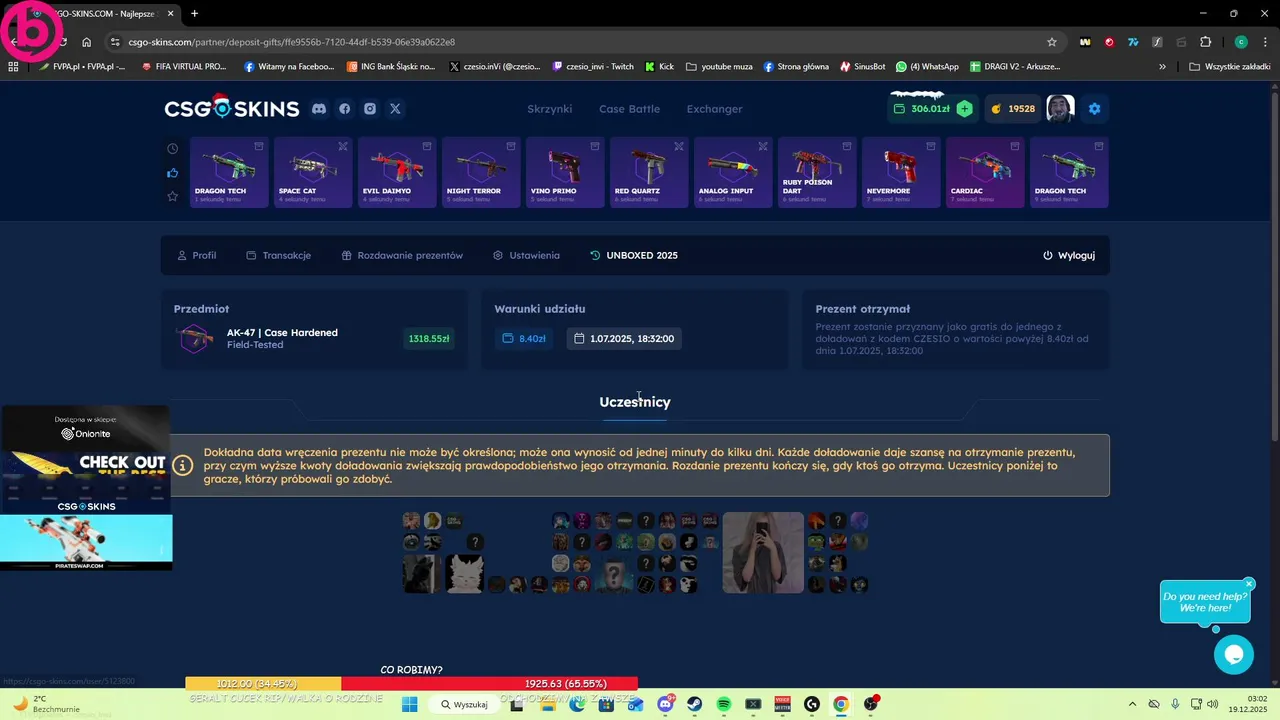Open the ING Bank Śląski bookmark
Image resolution: width=1280 pixels, height=720 pixels.
click(391, 67)
